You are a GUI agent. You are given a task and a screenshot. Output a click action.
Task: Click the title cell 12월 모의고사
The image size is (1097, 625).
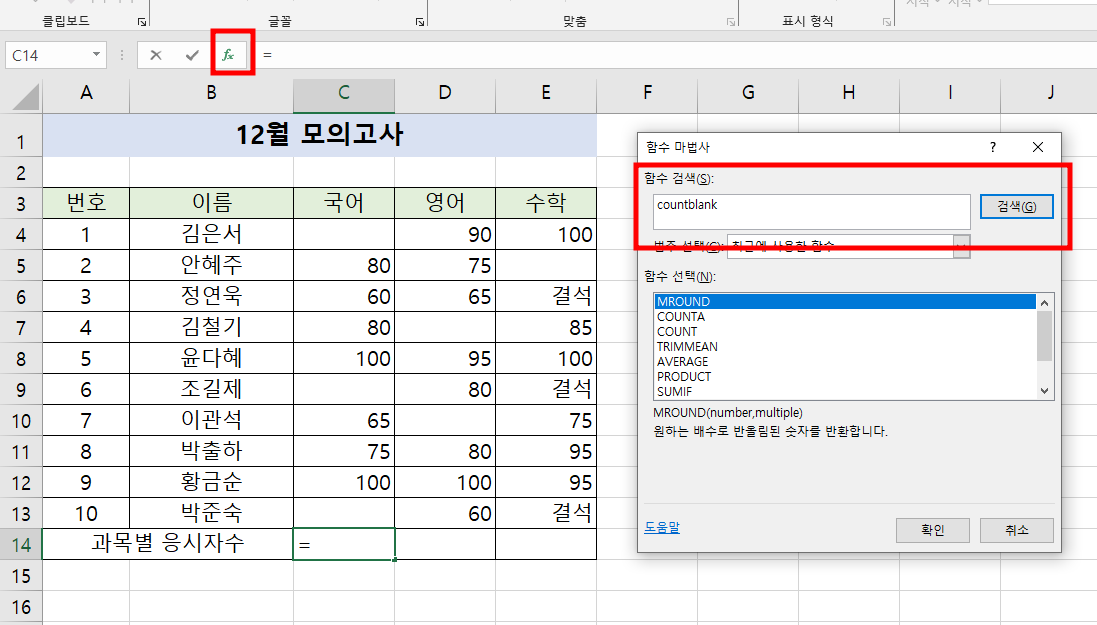coord(320,135)
